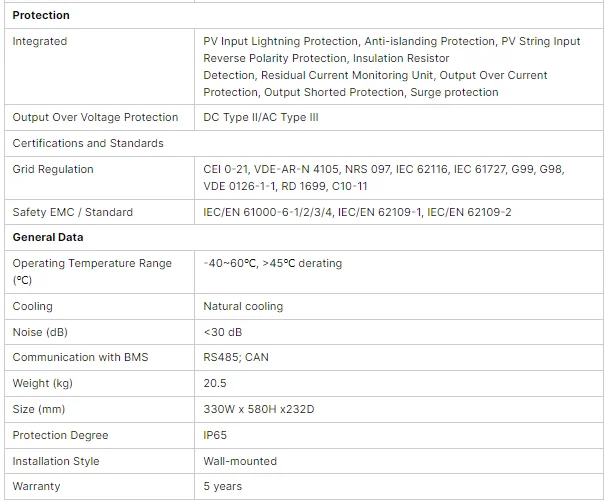Click the -40~60℃ derating value

tap(273, 263)
